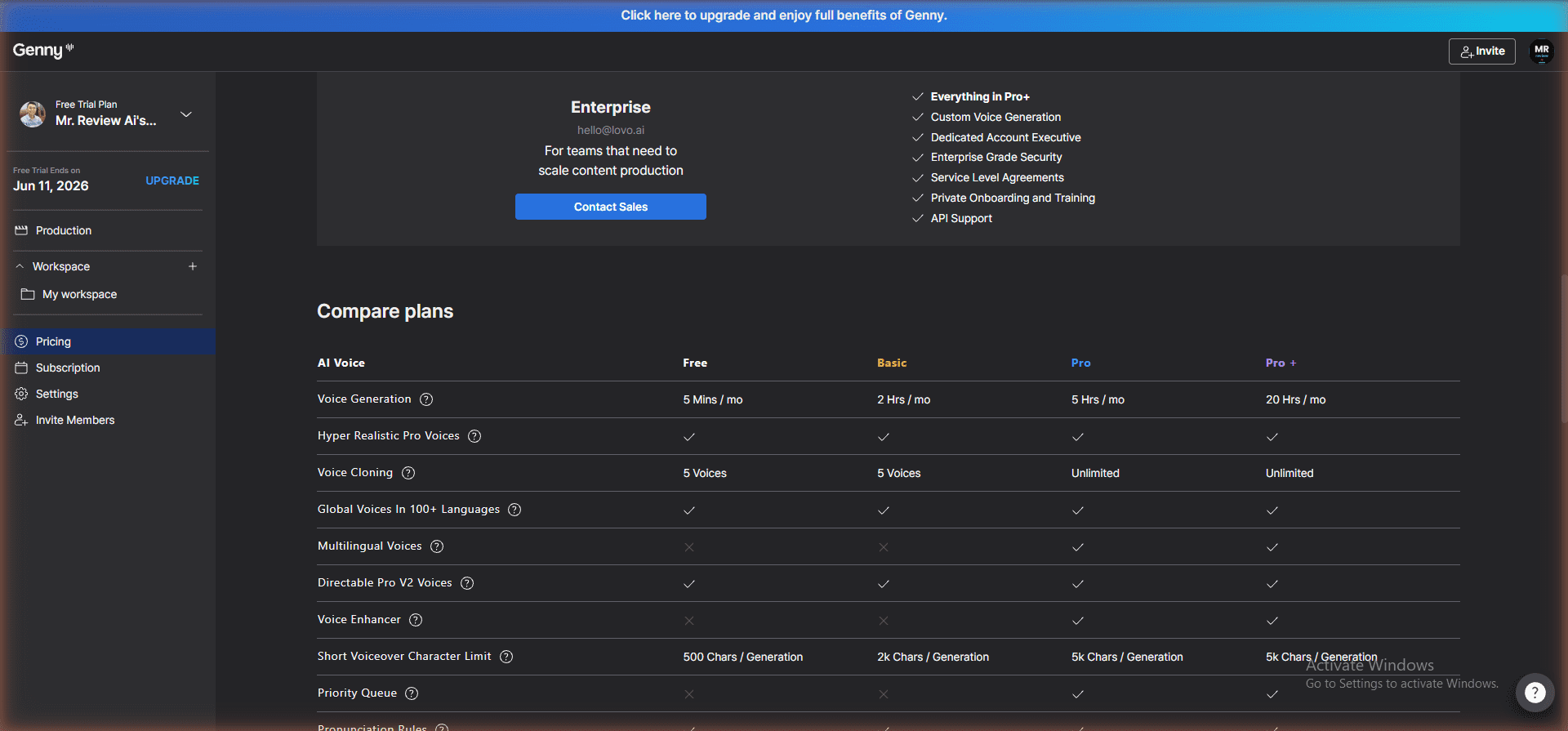This screenshot has width=1568, height=731.
Task: Click the Genny logo
Action: [43, 51]
